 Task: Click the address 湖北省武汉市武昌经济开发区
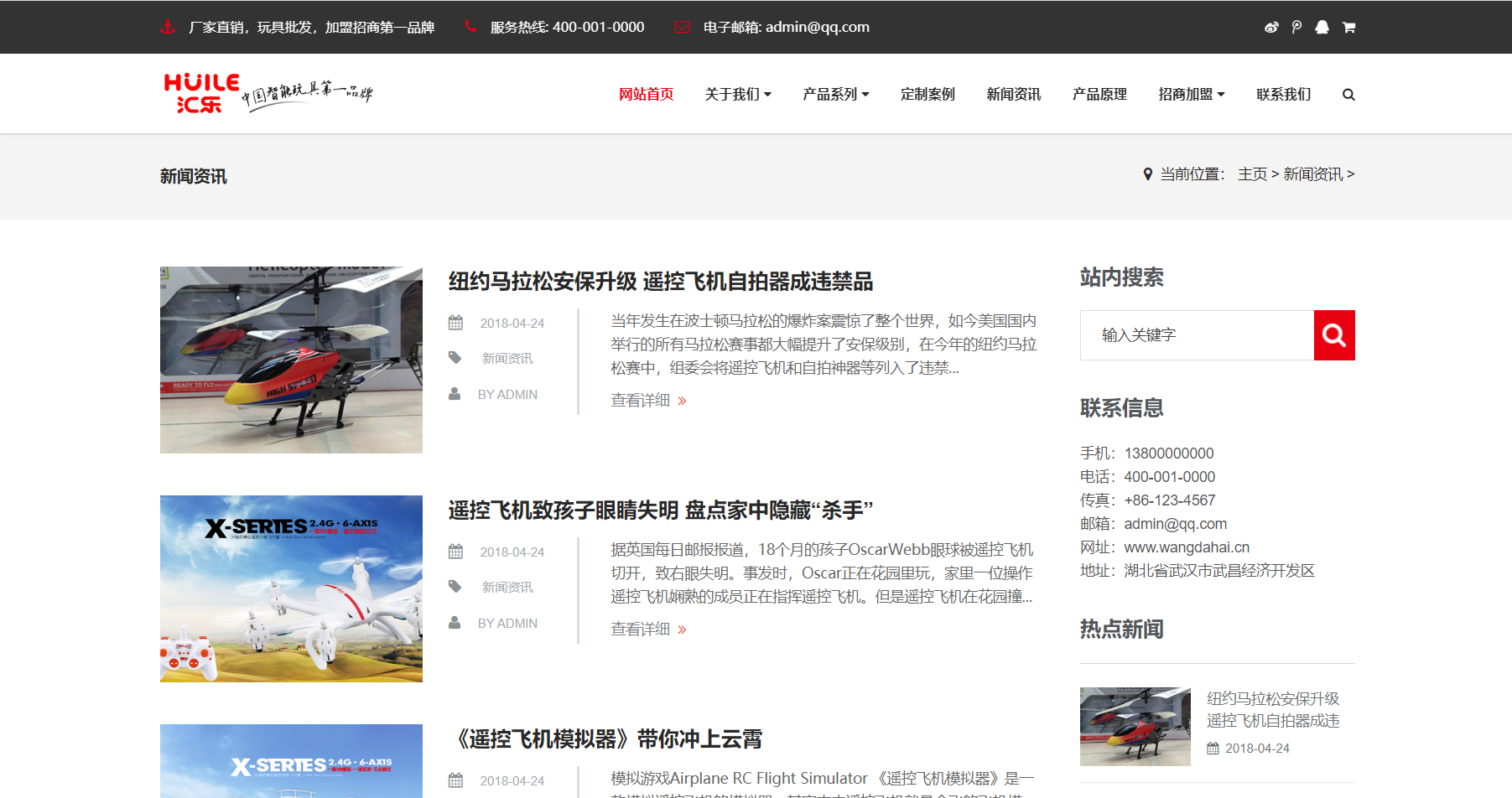(x=1219, y=571)
